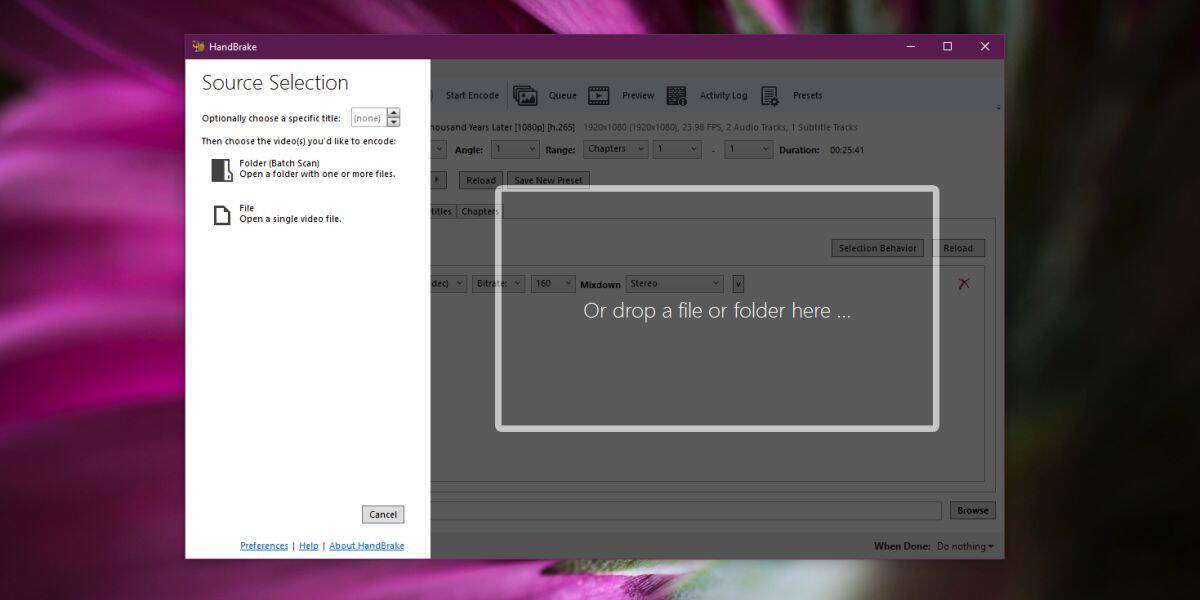Minimize the HandBrake window

coord(910,46)
